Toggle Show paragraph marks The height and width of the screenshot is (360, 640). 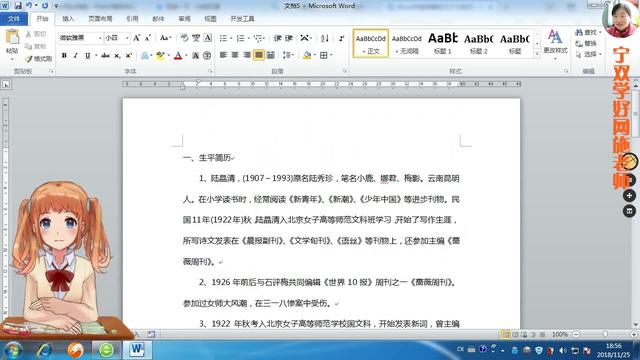point(341,38)
